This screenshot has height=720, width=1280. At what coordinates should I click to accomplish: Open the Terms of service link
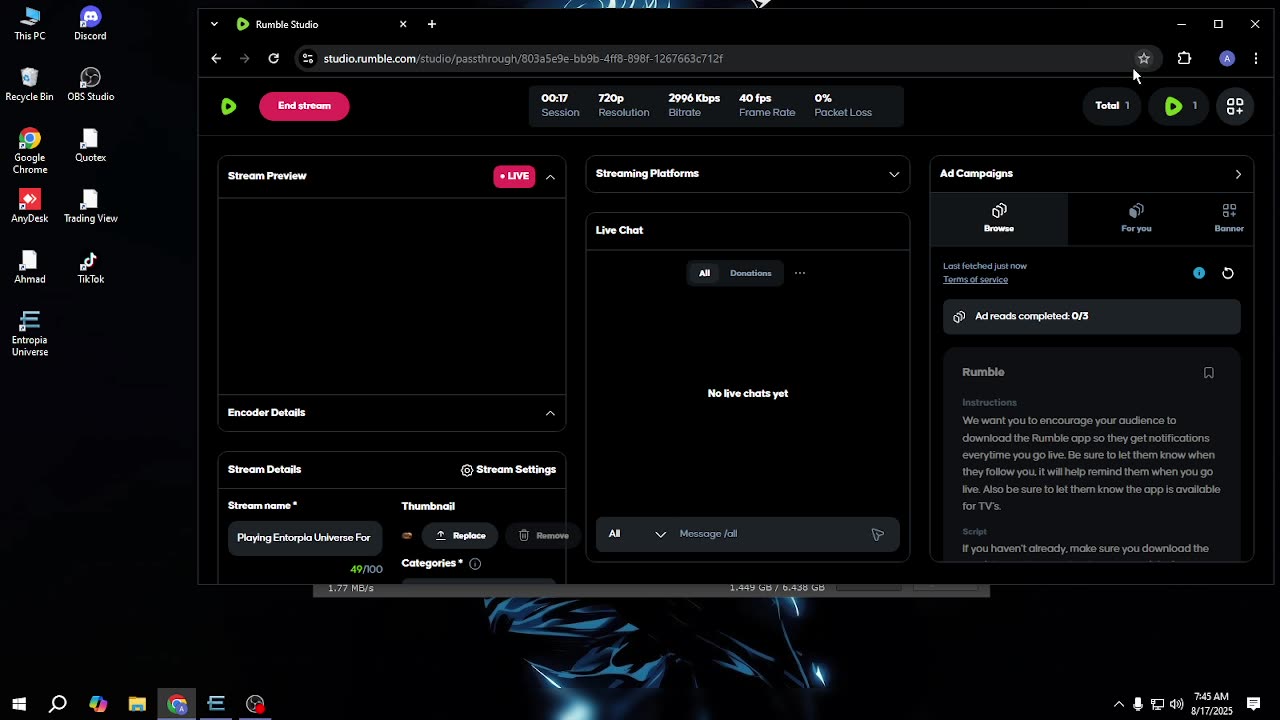pos(975,280)
